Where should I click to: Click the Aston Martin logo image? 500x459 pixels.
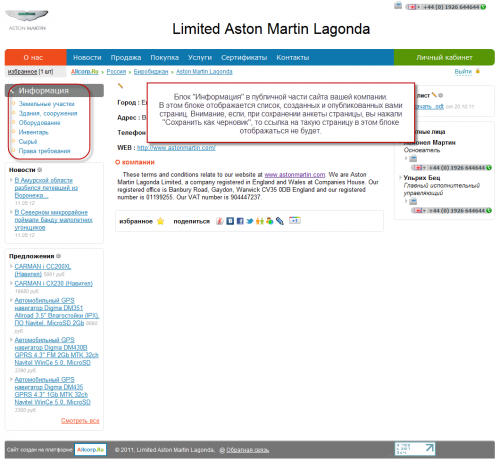pos(27,20)
